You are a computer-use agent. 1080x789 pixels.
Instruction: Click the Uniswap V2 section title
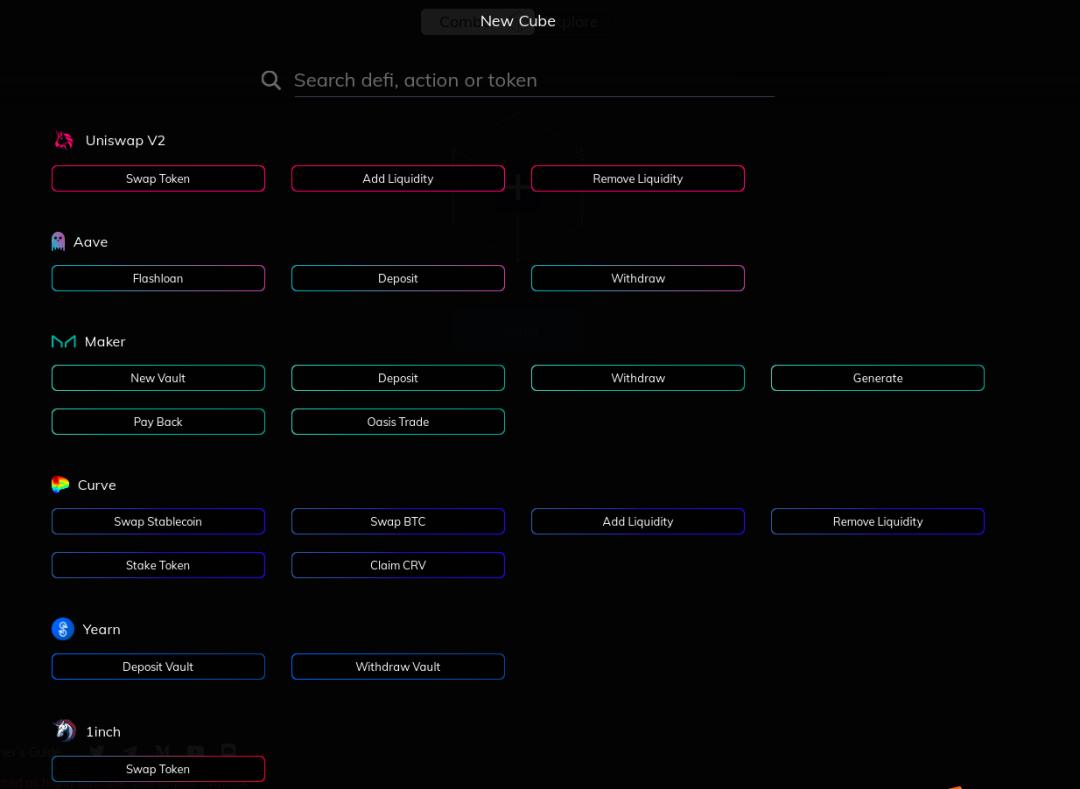point(125,140)
